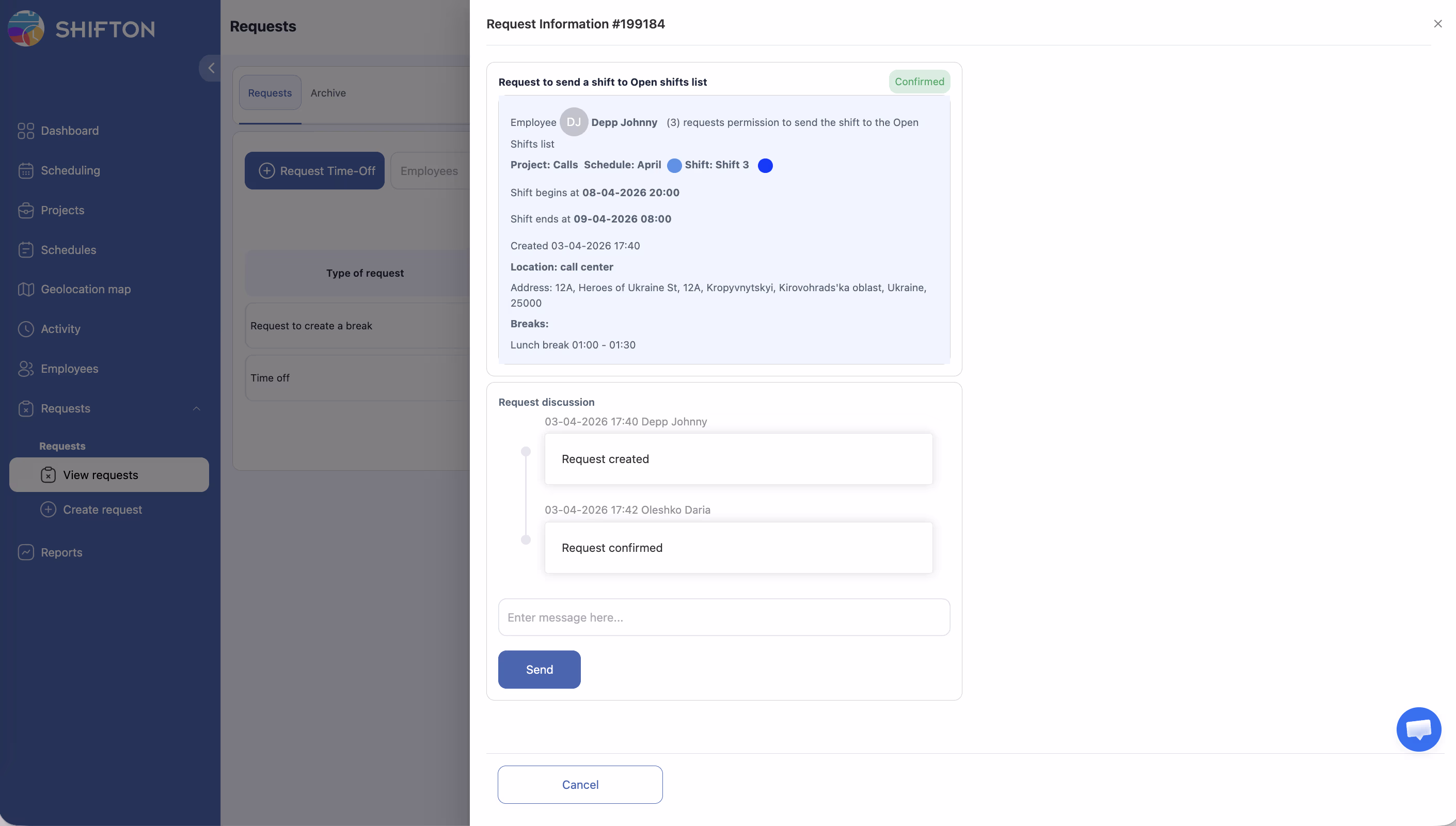The image size is (1456, 826).
Task: Click the Employees people icon
Action: coord(25,369)
